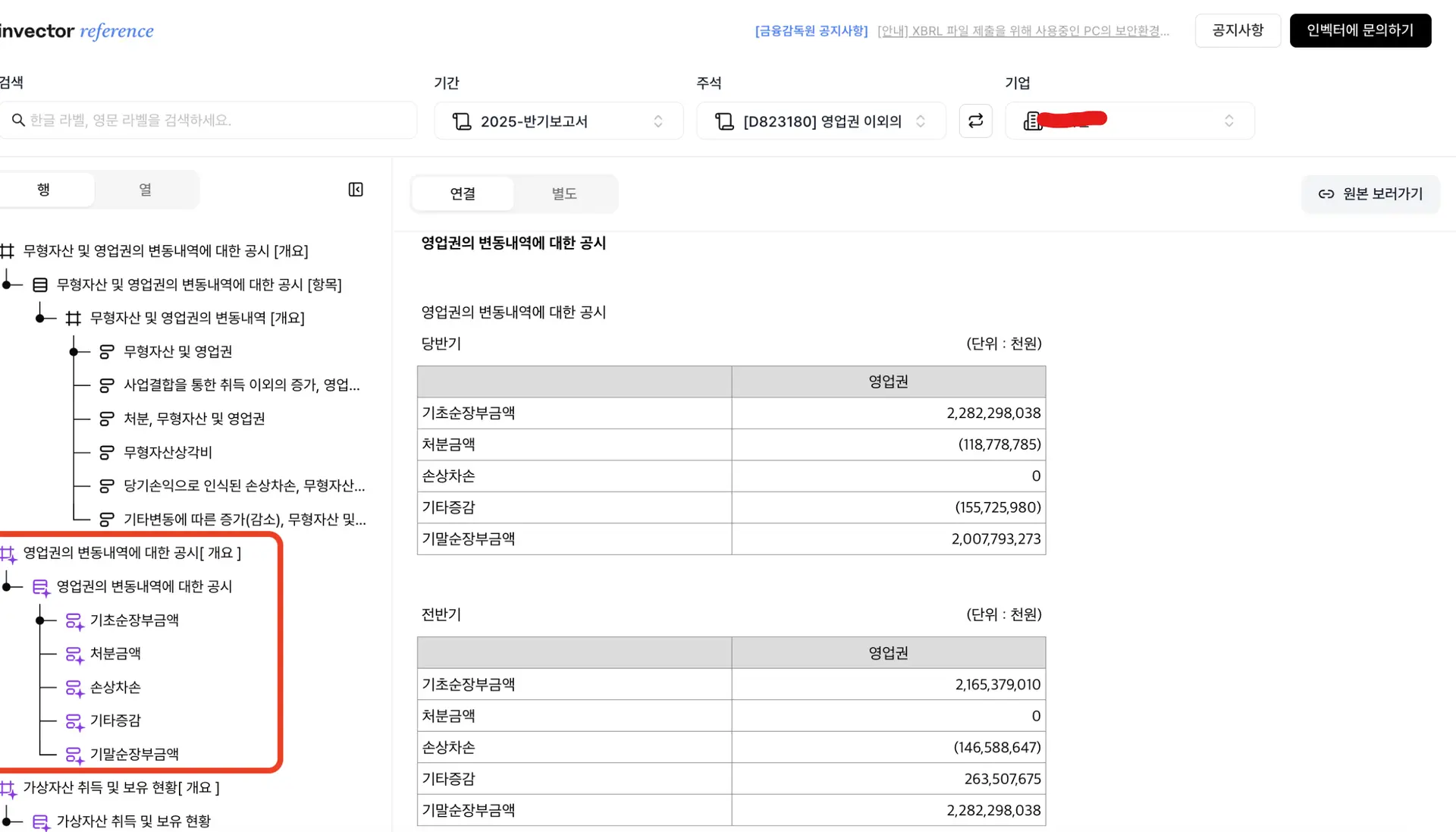Click the 인벡터에 문의하기 button

(x=1360, y=30)
